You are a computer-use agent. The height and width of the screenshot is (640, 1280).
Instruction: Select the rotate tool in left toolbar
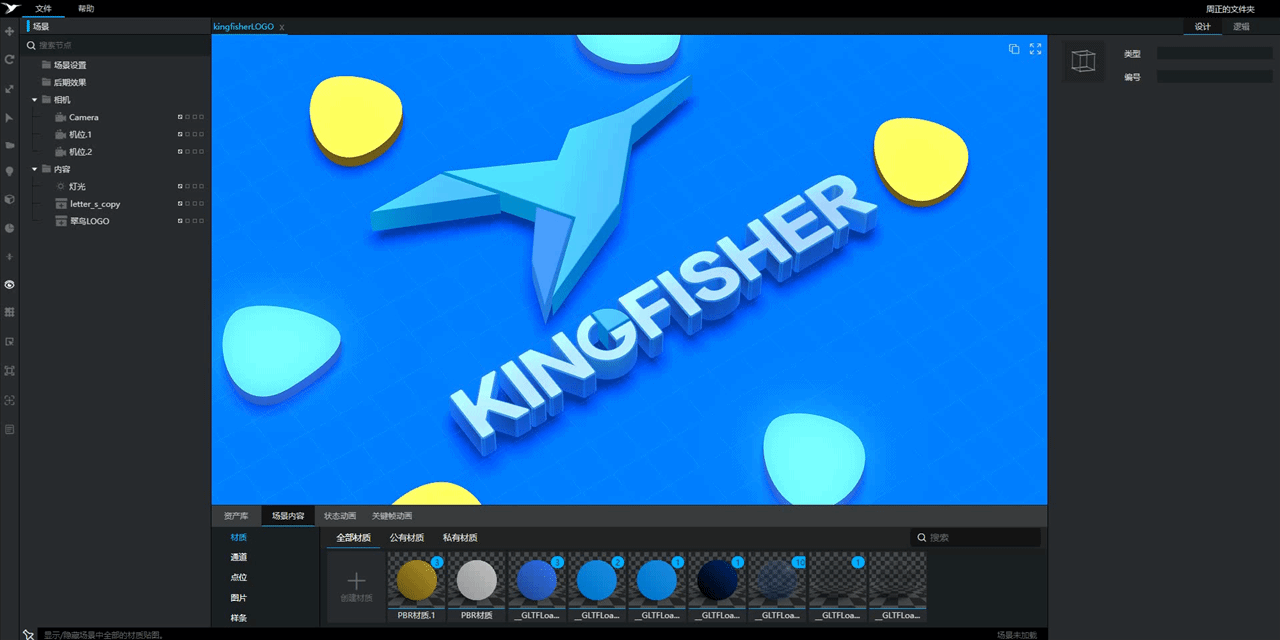coord(9,59)
